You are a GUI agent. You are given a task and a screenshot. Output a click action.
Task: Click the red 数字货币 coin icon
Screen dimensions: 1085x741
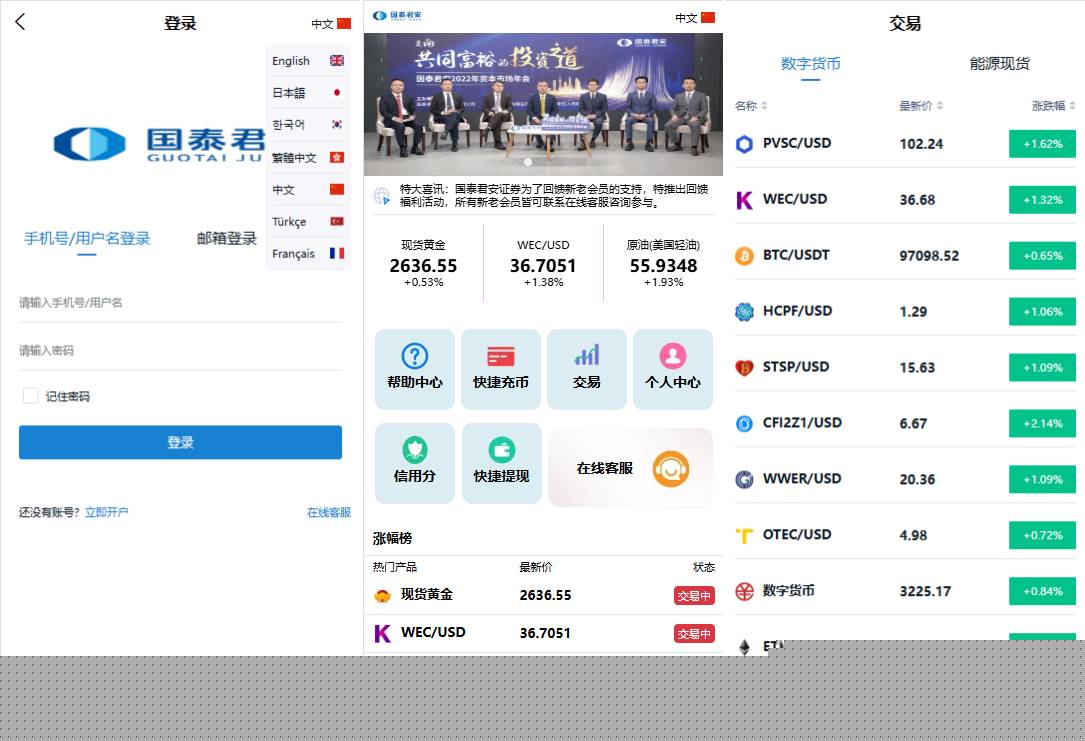tap(744, 592)
